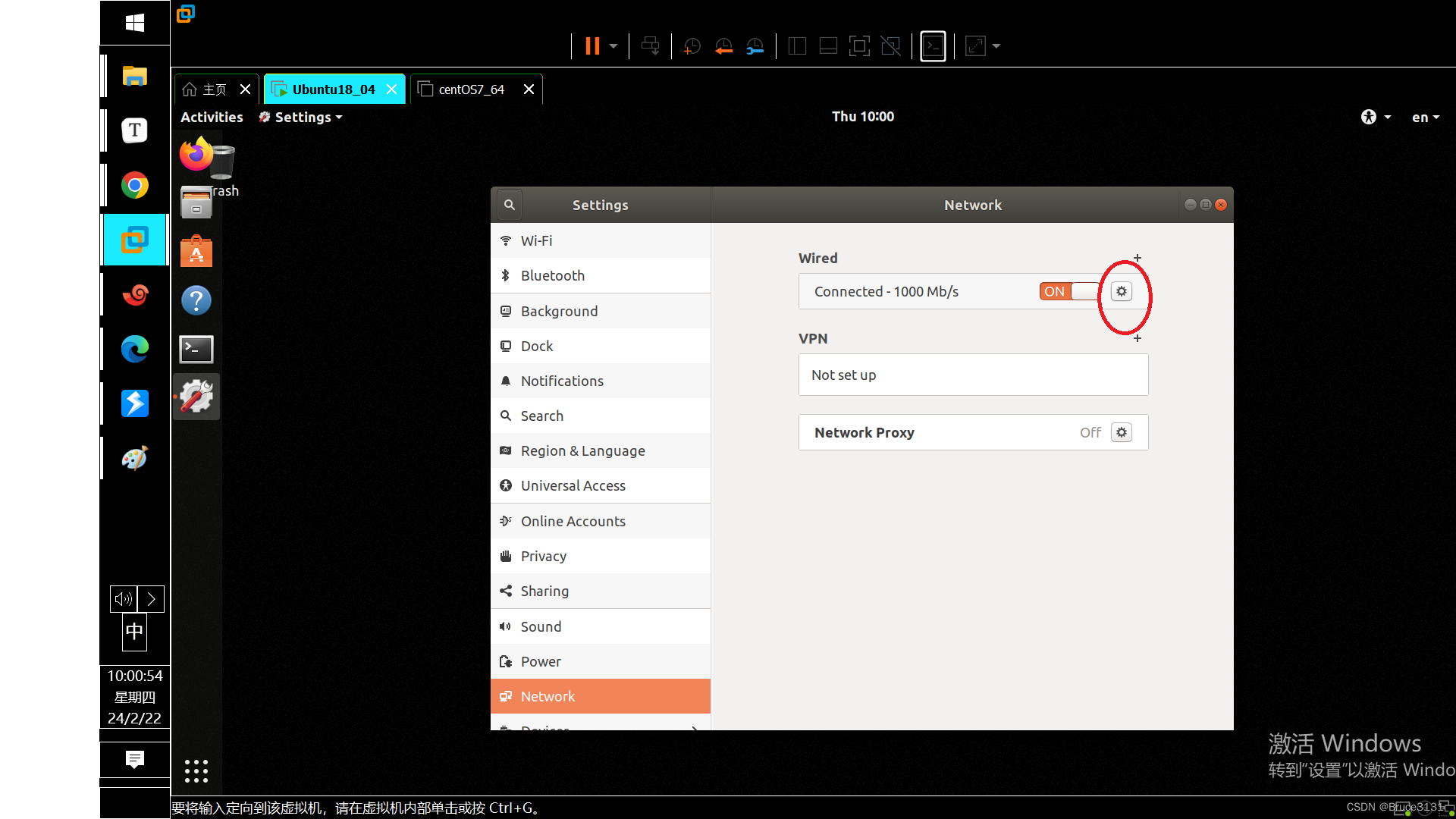This screenshot has height=819, width=1456.
Task: Open the Terminal application icon
Action: pyautogui.click(x=196, y=348)
